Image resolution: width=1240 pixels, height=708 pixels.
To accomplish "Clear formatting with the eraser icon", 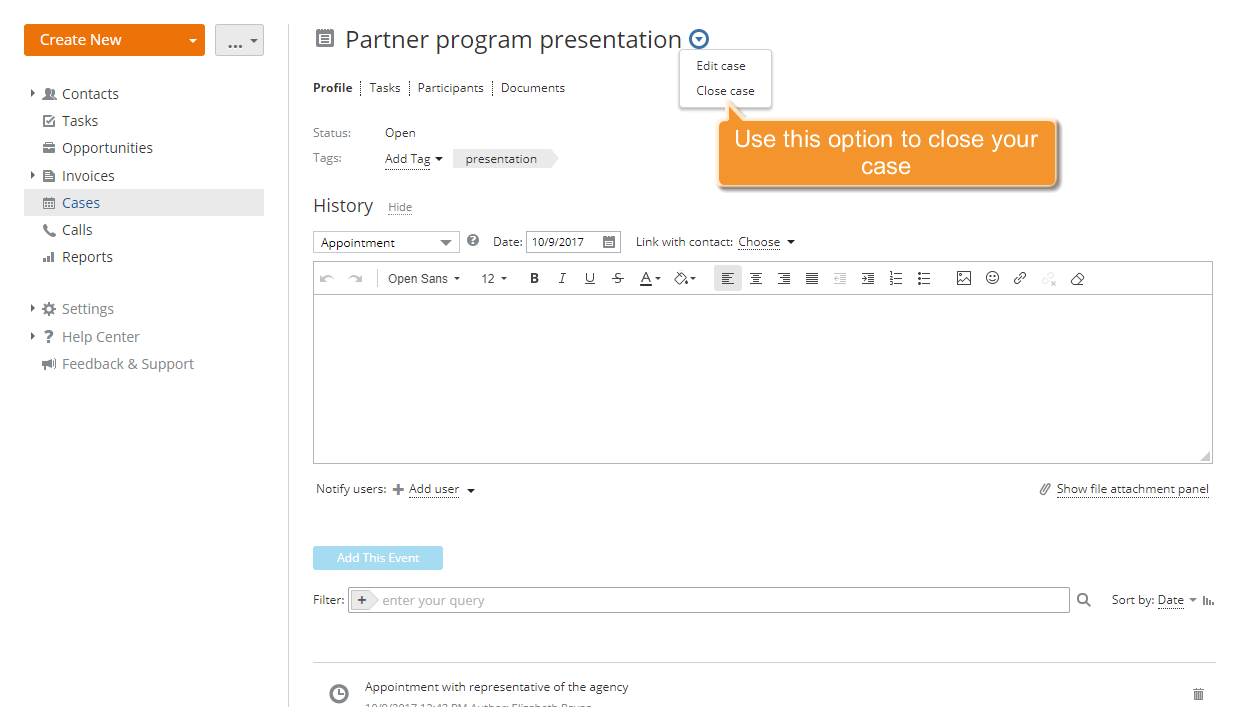I will [x=1077, y=278].
